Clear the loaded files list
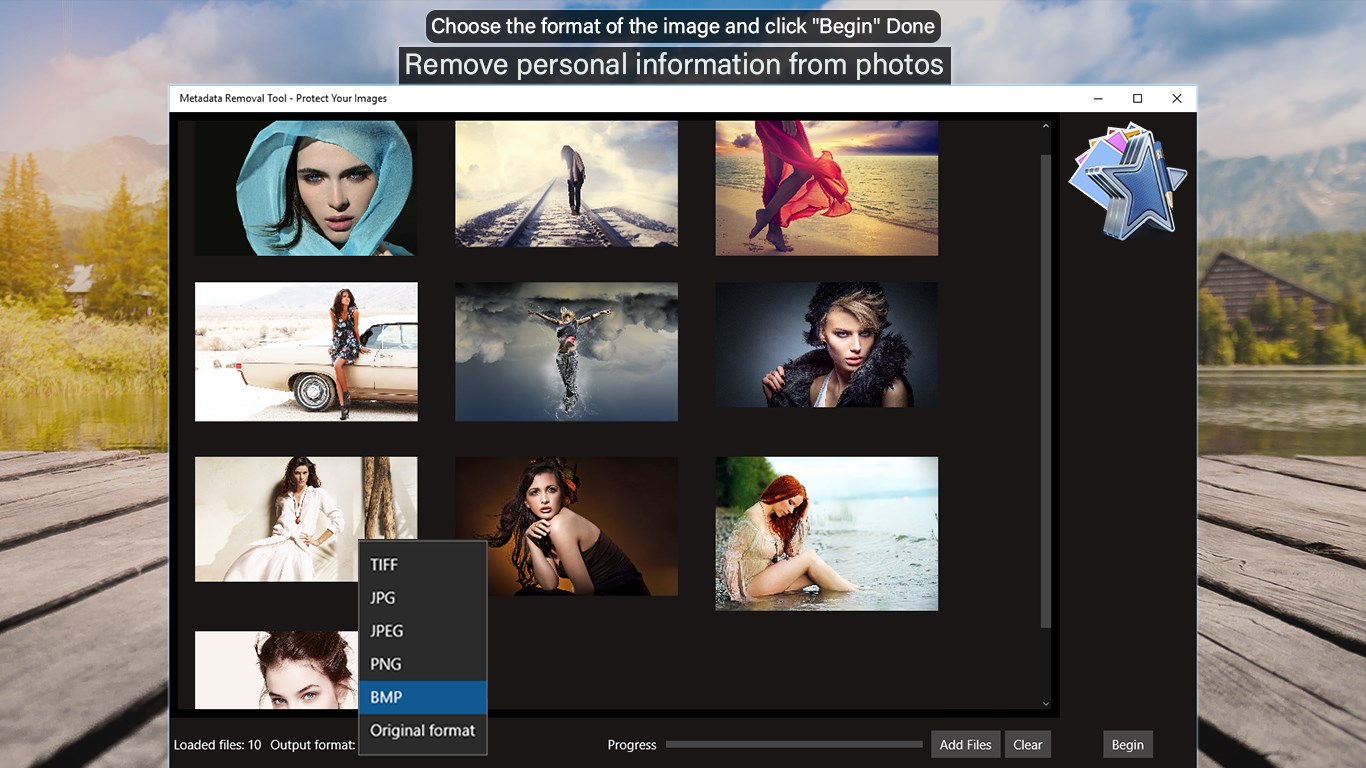 click(1028, 744)
